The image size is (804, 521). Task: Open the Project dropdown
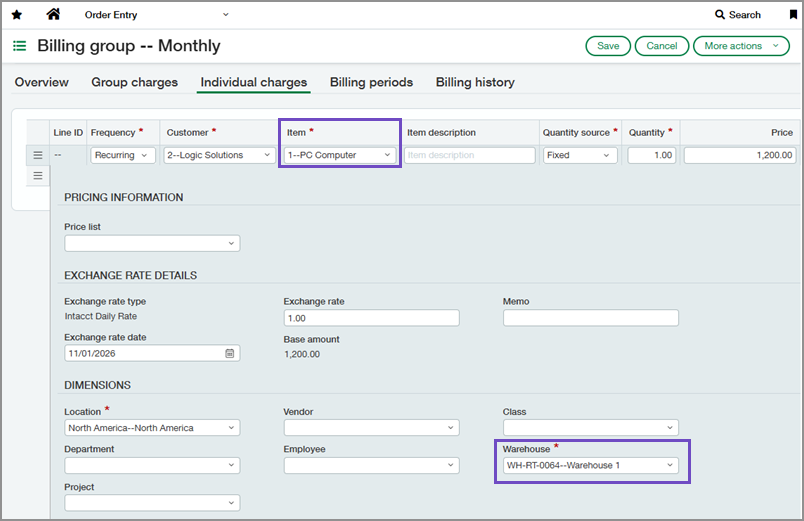(152, 503)
